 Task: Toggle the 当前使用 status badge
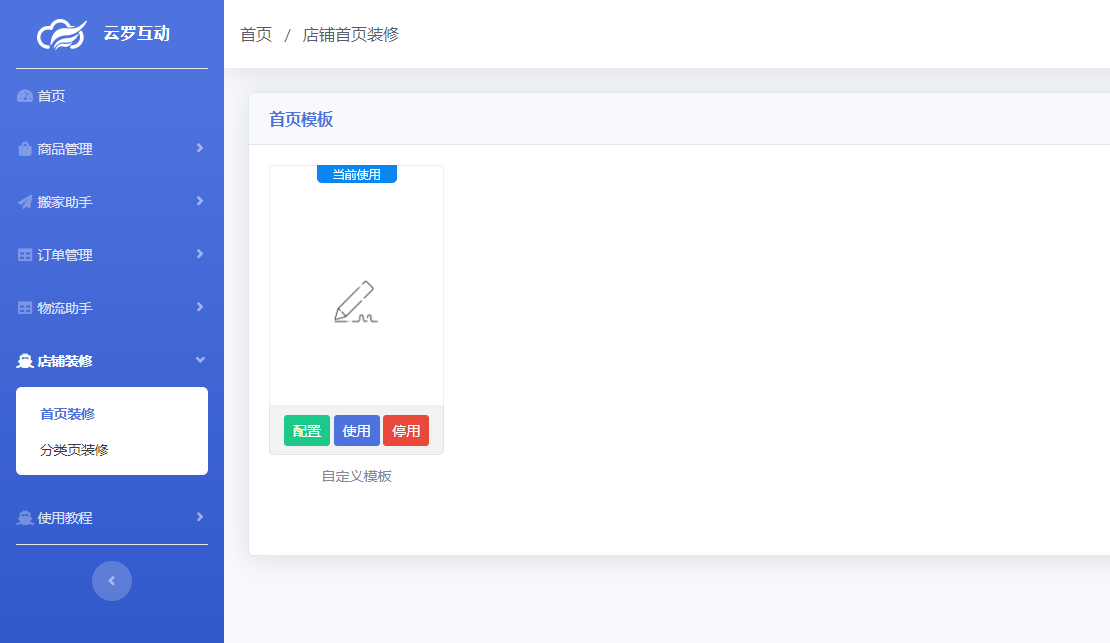pos(356,173)
